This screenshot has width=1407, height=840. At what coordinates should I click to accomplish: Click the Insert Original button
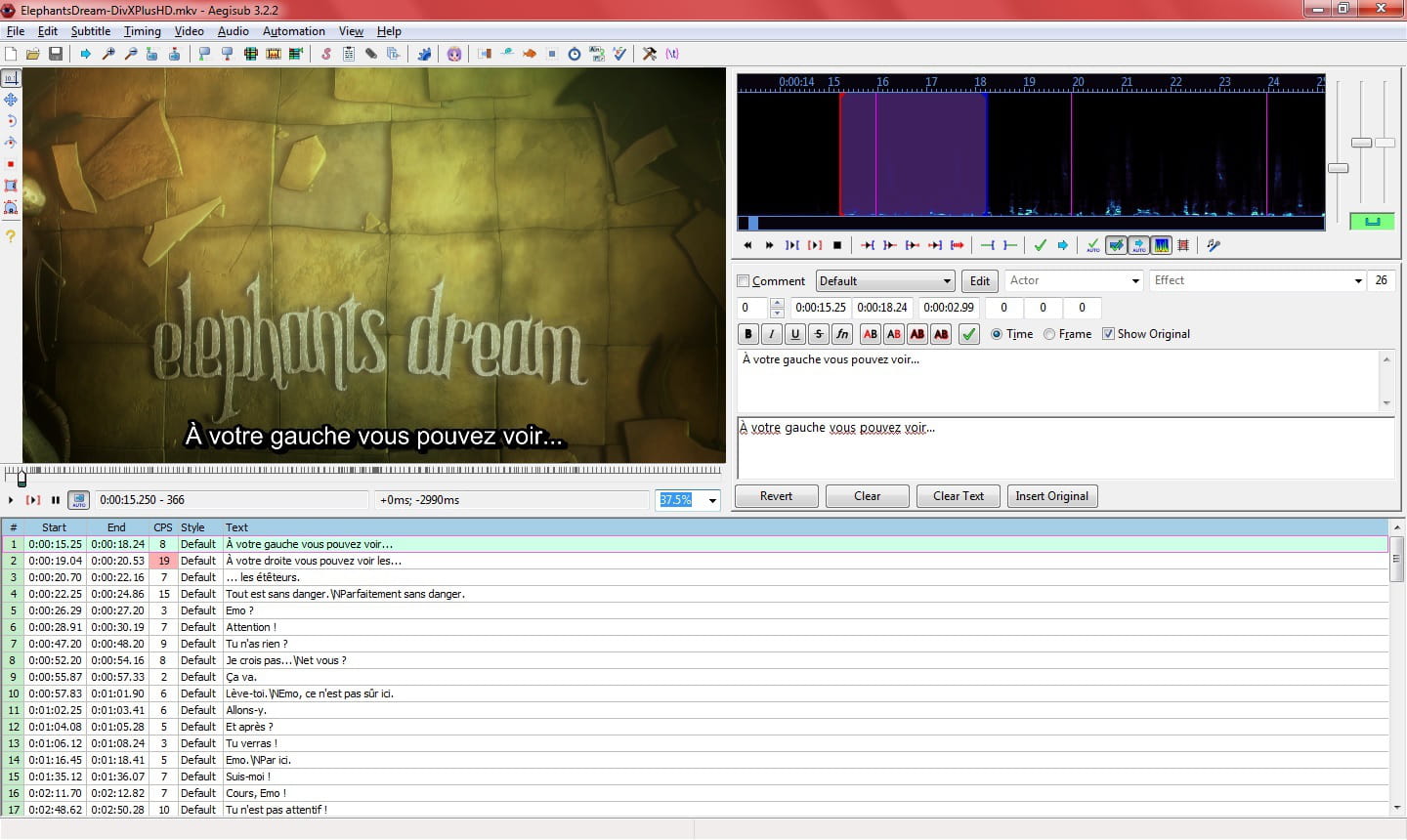point(1051,496)
